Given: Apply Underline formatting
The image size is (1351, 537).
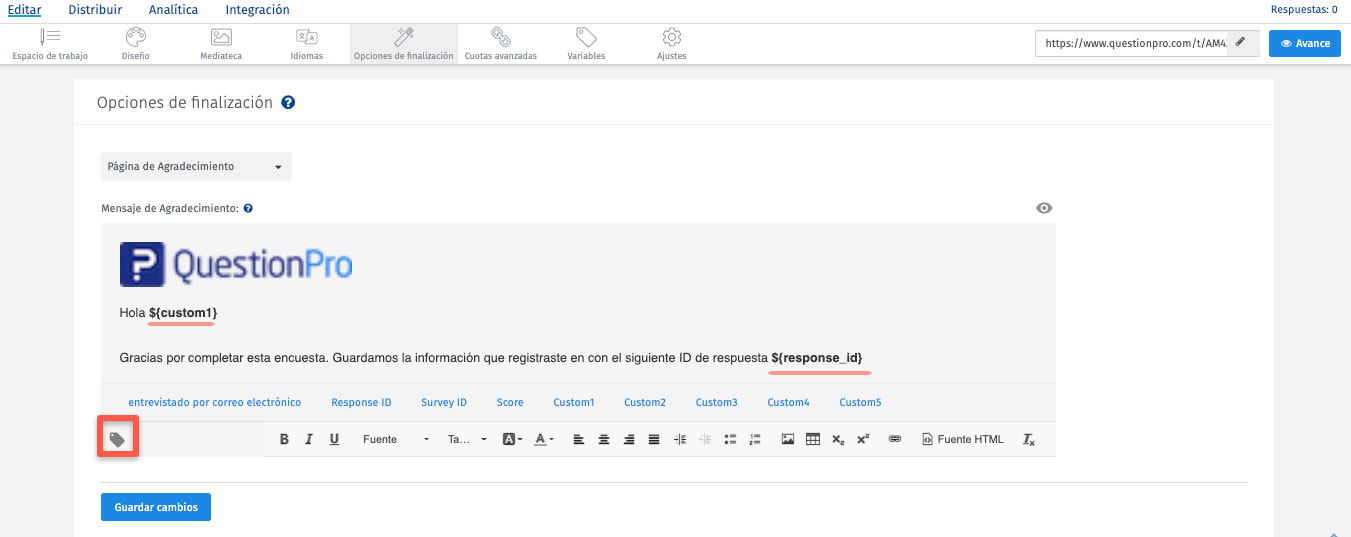Looking at the screenshot, I should (334, 439).
